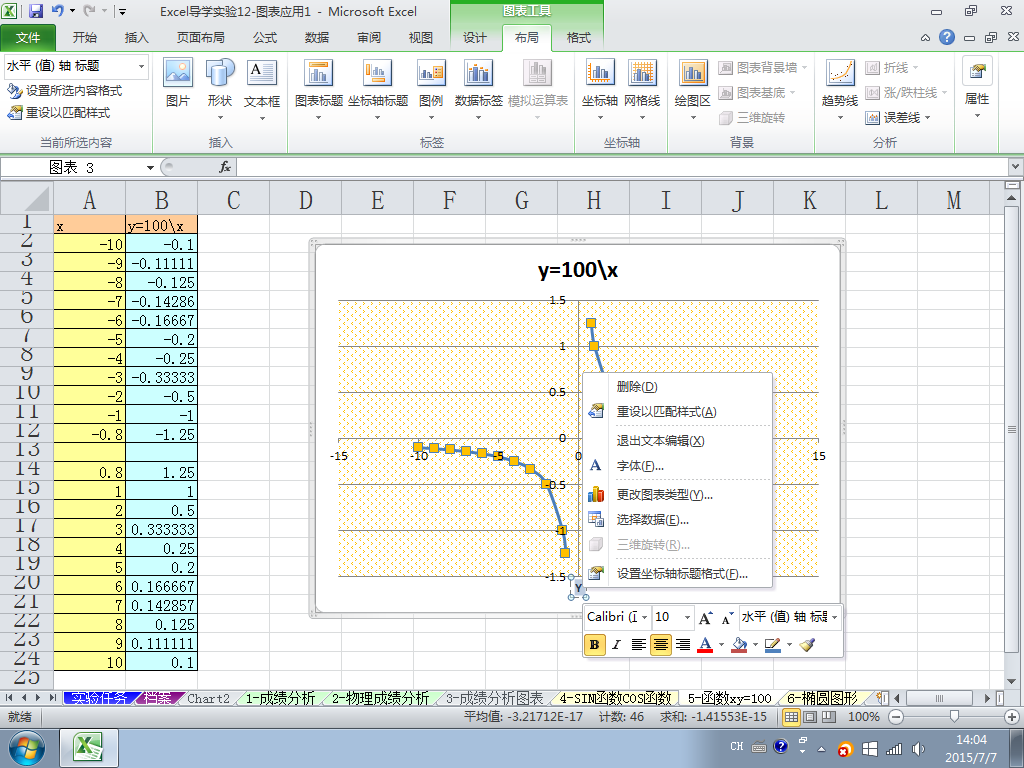Screen dimensions: 1024x768
Task: Click the red font color A swatch
Action: 705,645
